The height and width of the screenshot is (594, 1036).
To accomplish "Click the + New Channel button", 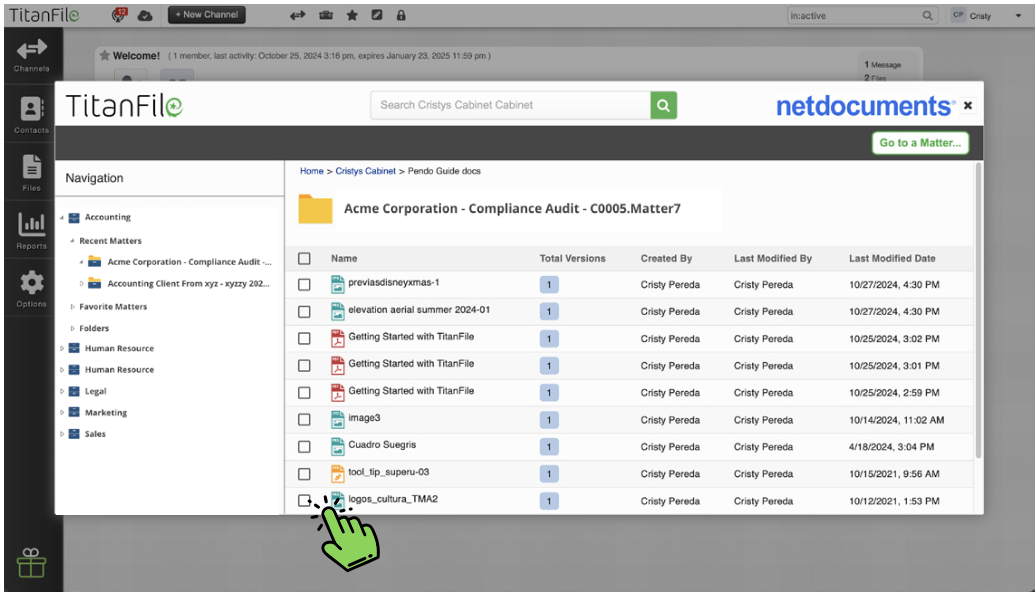I will [207, 15].
